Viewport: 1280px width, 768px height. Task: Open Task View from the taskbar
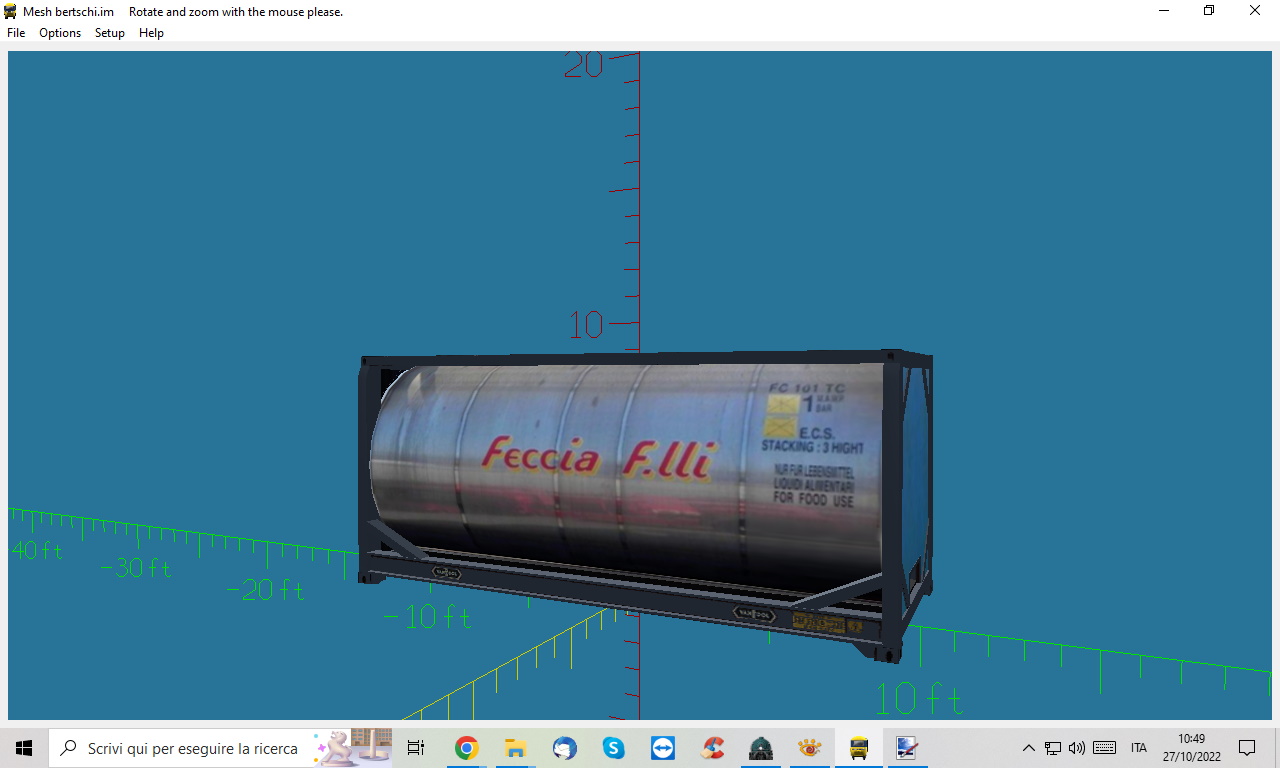(x=416, y=748)
